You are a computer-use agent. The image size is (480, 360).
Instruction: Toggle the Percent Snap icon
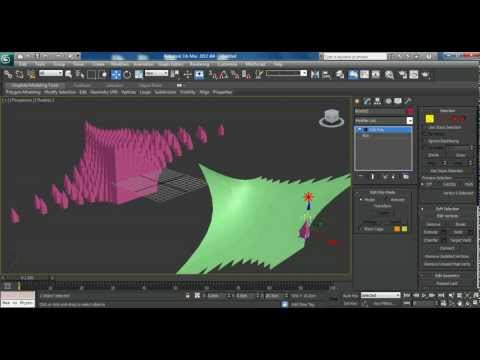[235, 74]
